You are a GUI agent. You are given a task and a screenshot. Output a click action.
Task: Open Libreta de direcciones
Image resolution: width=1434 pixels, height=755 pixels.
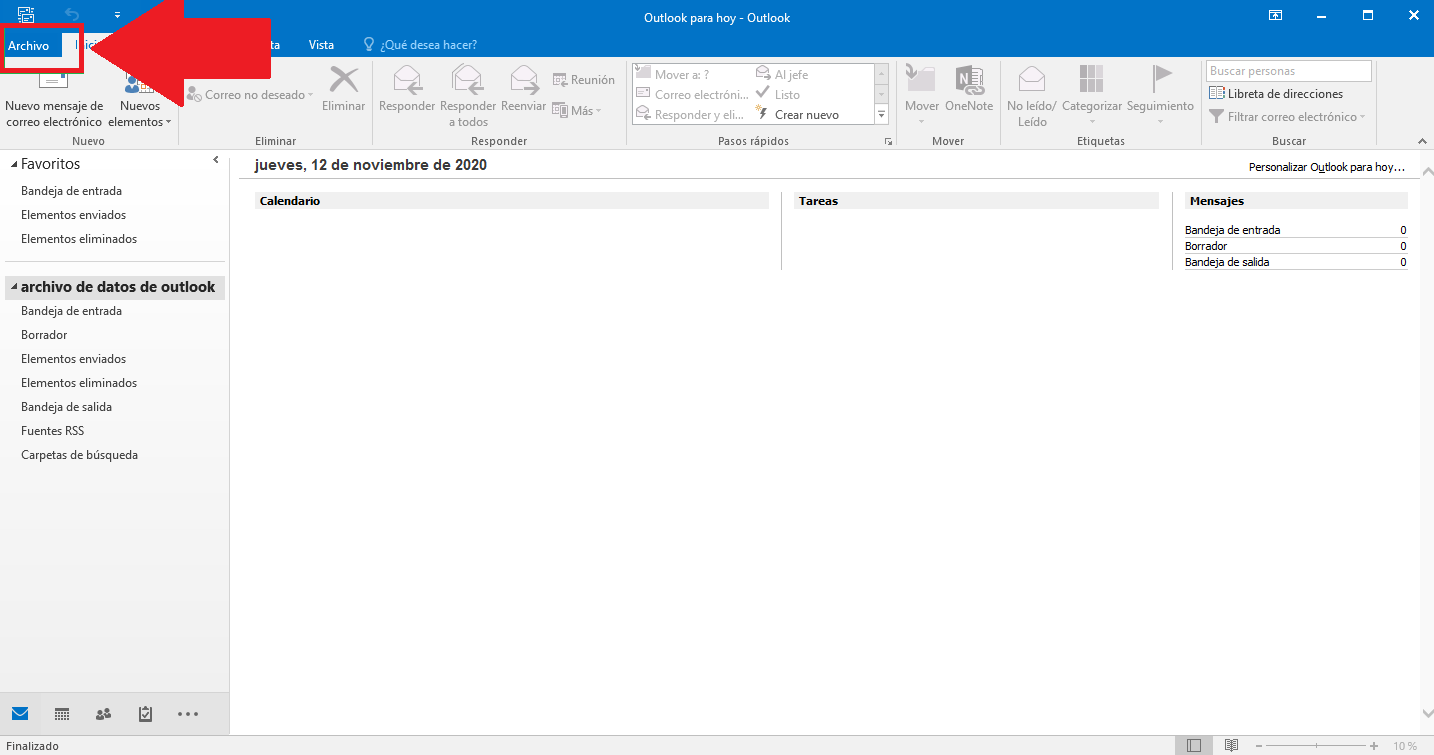pos(1276,94)
